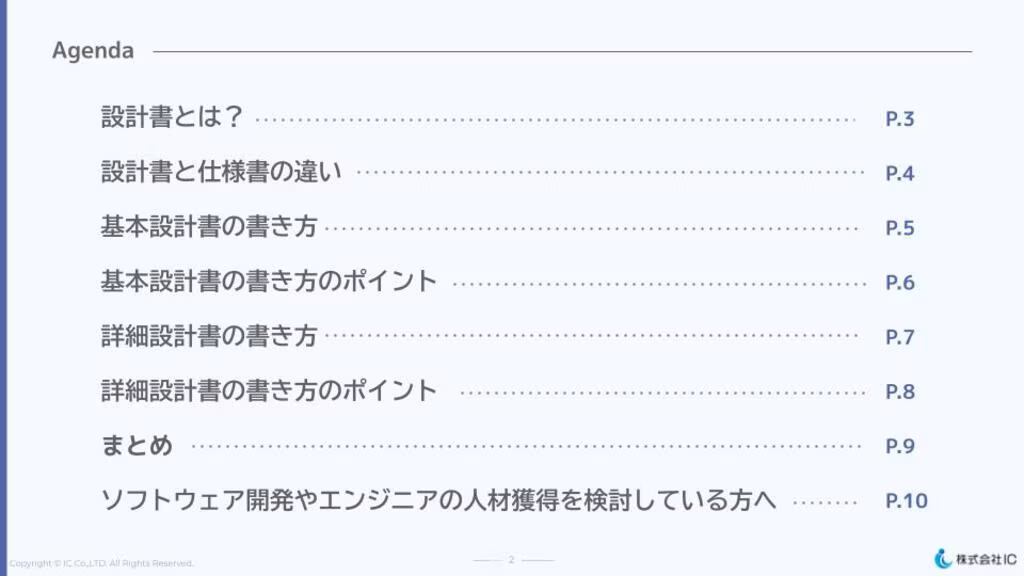
Task: Select the P.8 page number
Action: click(x=900, y=391)
